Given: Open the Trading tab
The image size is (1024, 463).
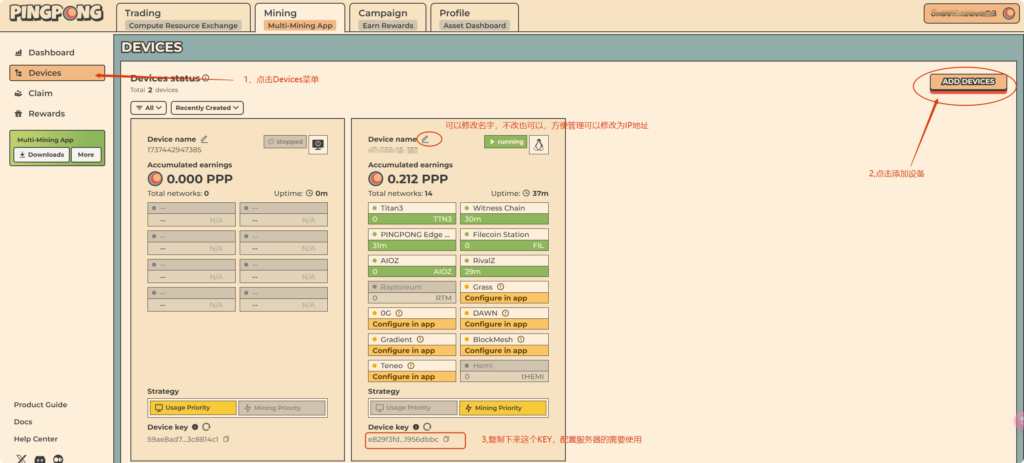Looking at the screenshot, I should coord(183,18).
